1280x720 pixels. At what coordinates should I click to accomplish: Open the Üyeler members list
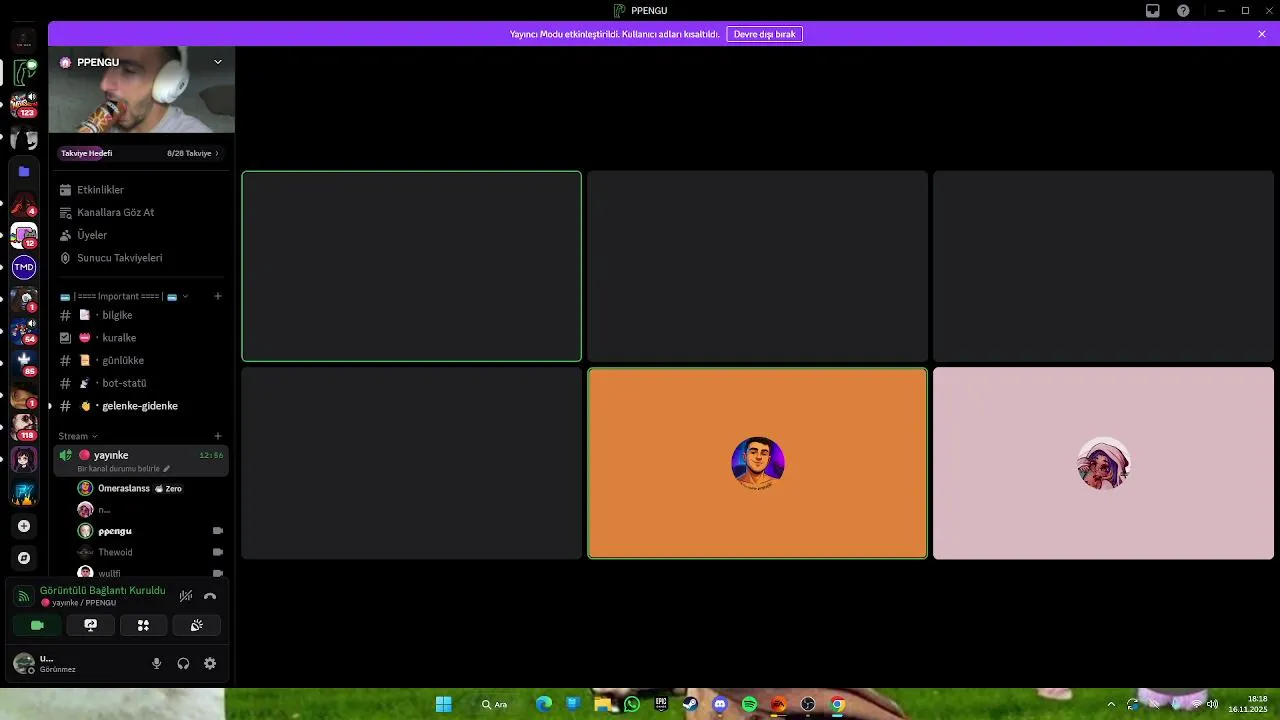coord(140,235)
